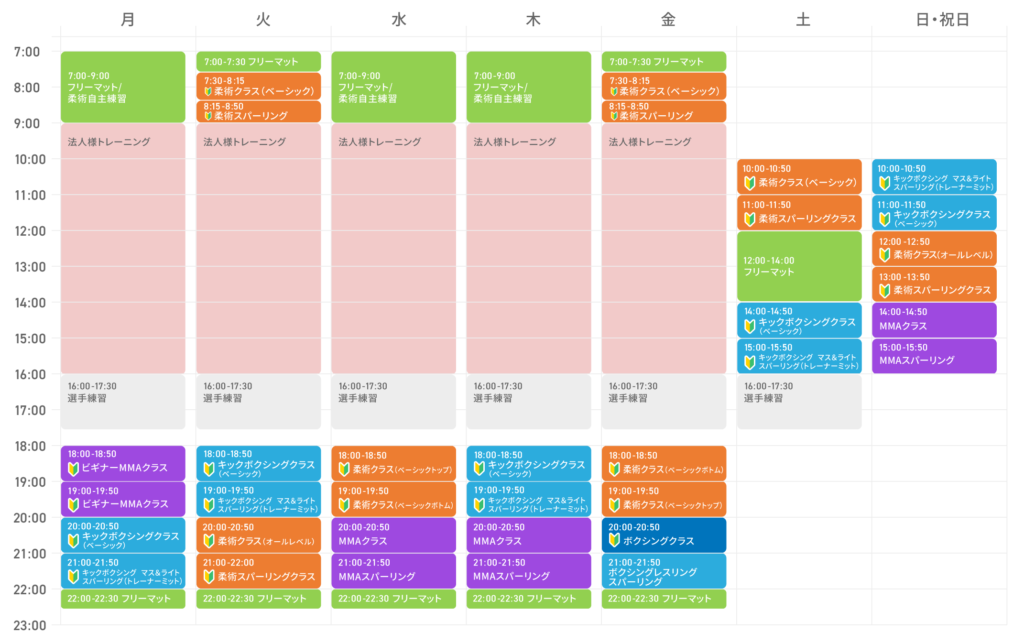
Task: Click beginner mark on Saturday 14:00 キックボクシングクラス
Action: pyautogui.click(x=749, y=325)
